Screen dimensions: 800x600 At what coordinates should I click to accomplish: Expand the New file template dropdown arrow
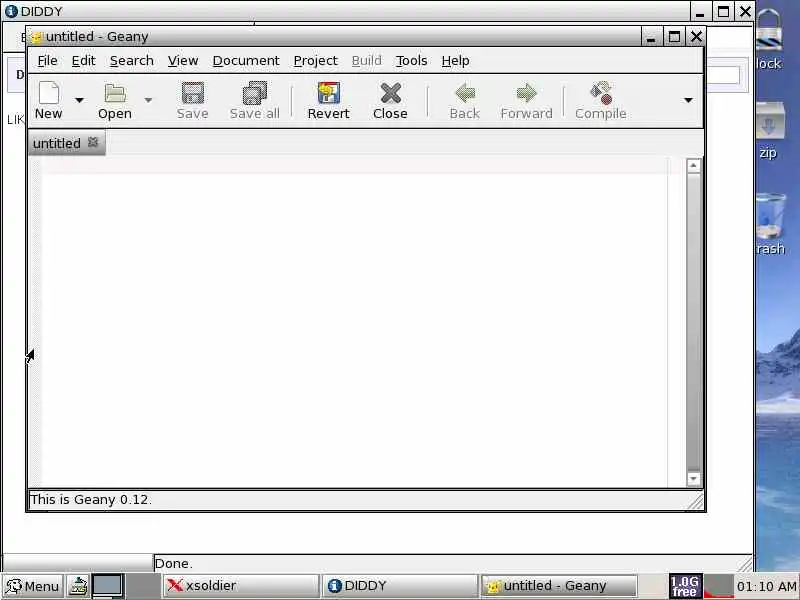coord(79,100)
